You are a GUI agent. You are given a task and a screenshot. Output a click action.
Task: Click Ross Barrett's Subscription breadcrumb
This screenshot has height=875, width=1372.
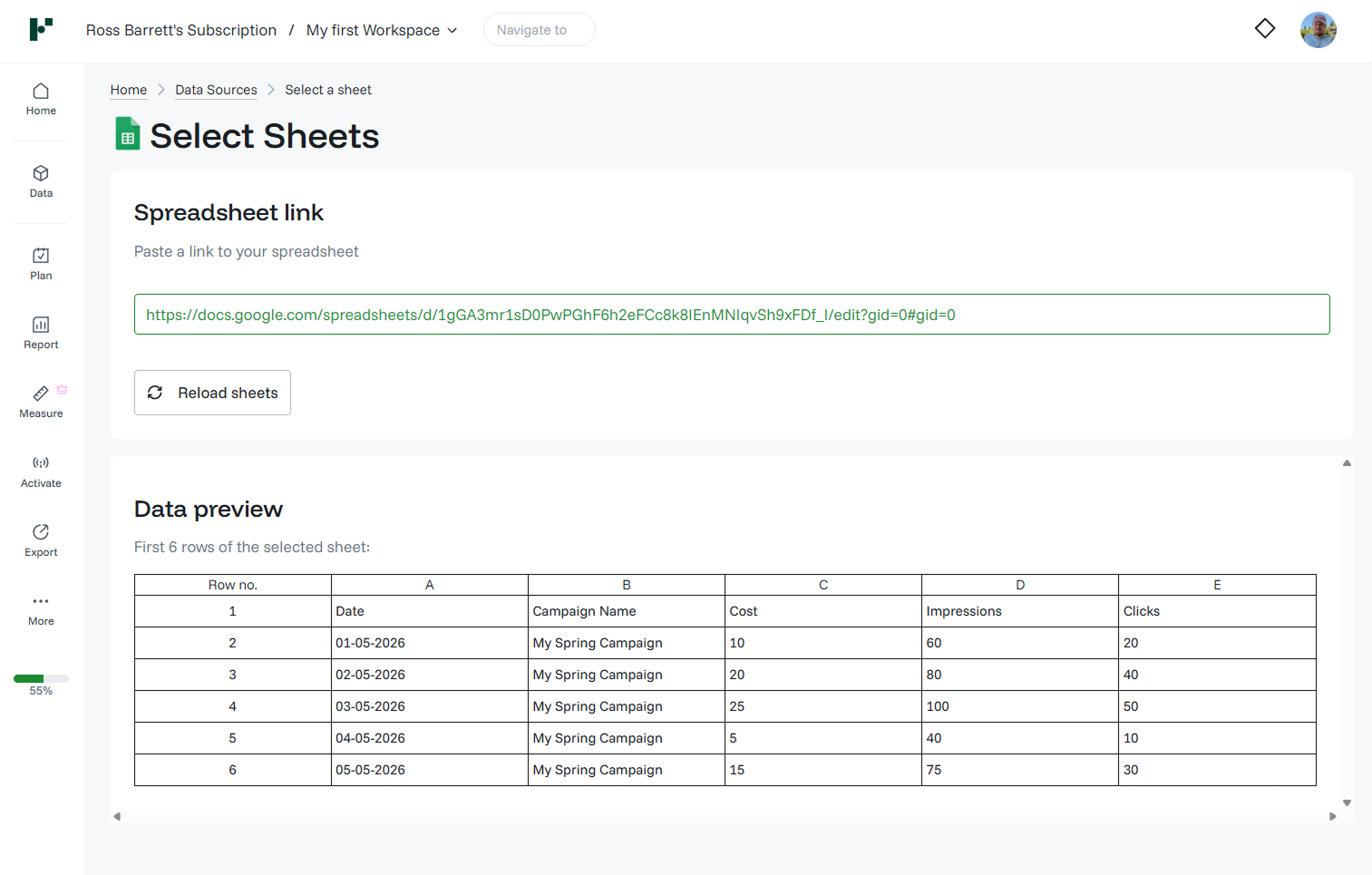(181, 30)
